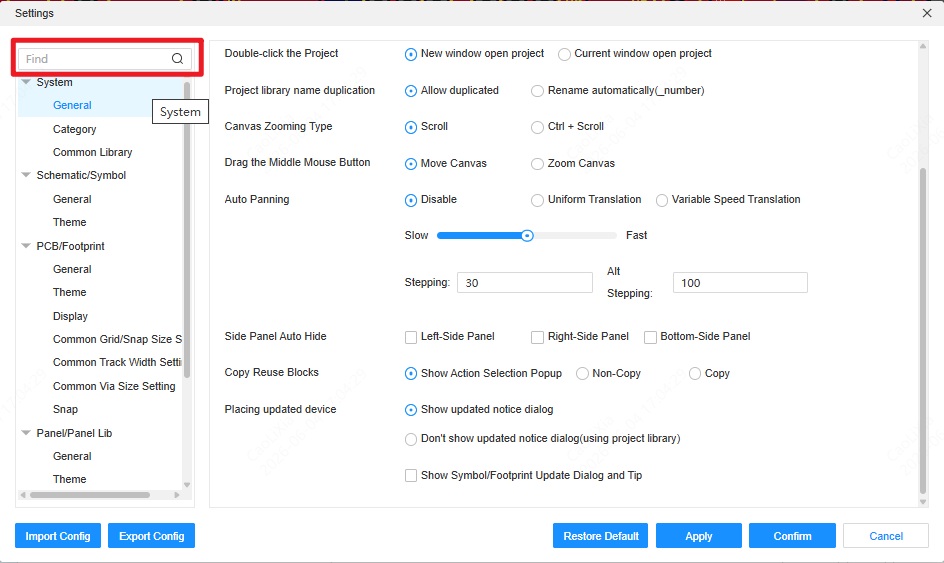Select Show Action Selection Popup option
Image resolution: width=944 pixels, height=563 pixels.
pyautogui.click(x=411, y=373)
